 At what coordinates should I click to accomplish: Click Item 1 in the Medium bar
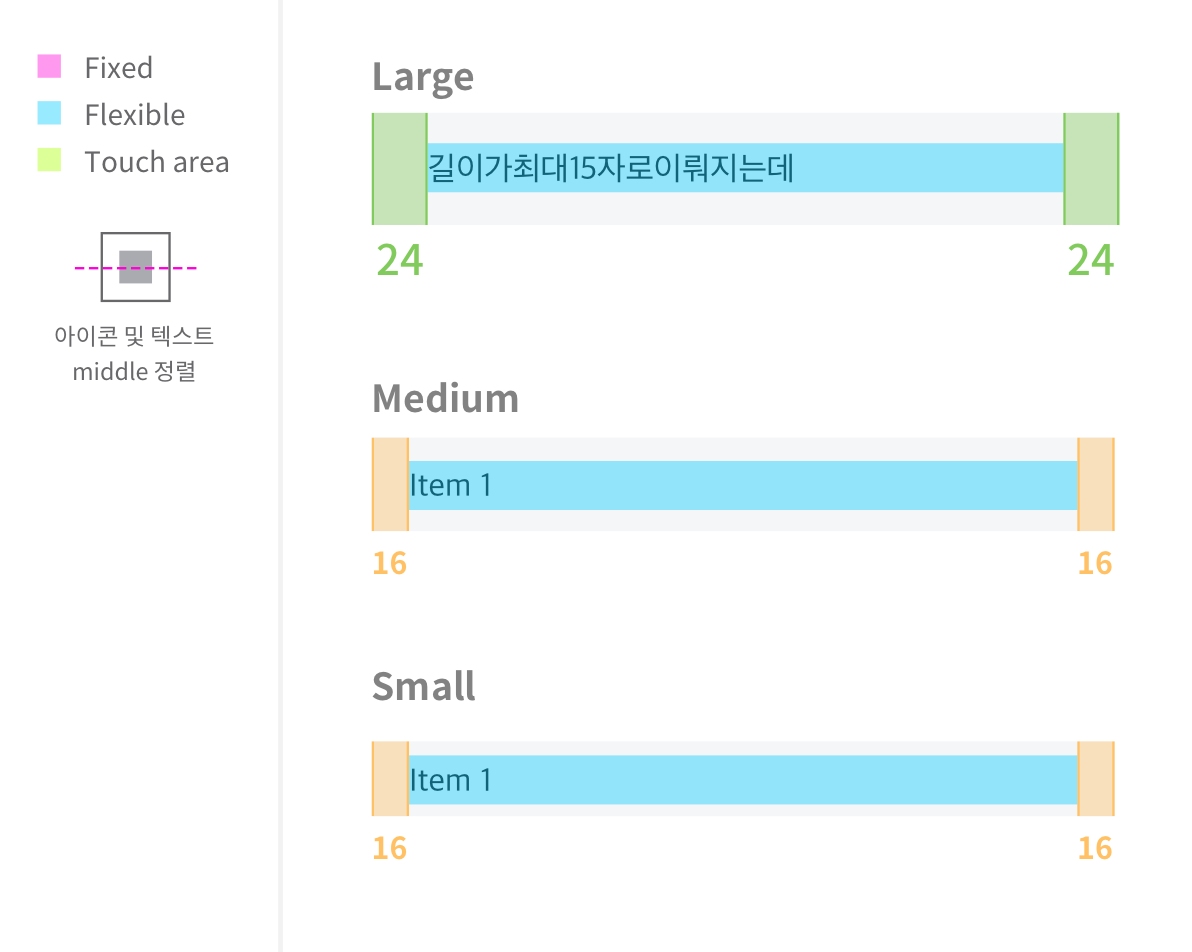[451, 485]
